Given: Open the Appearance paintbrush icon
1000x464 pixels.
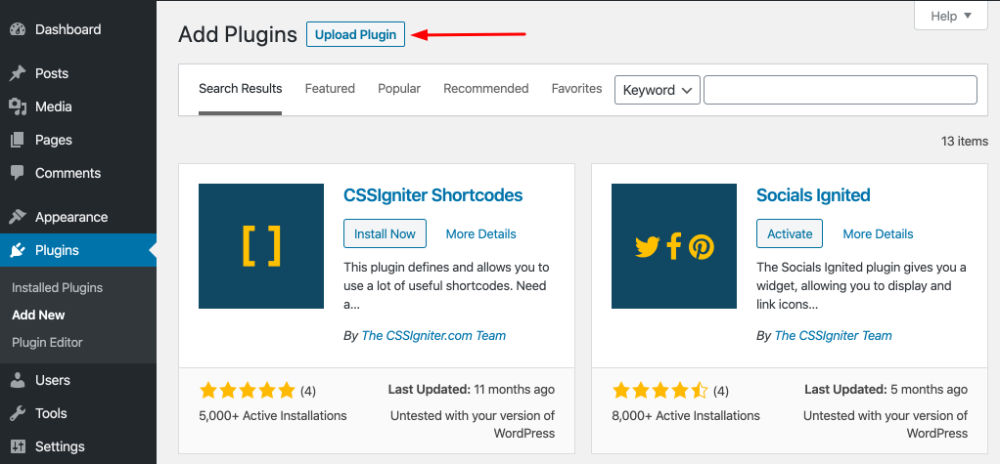Looking at the screenshot, I should (x=18, y=217).
